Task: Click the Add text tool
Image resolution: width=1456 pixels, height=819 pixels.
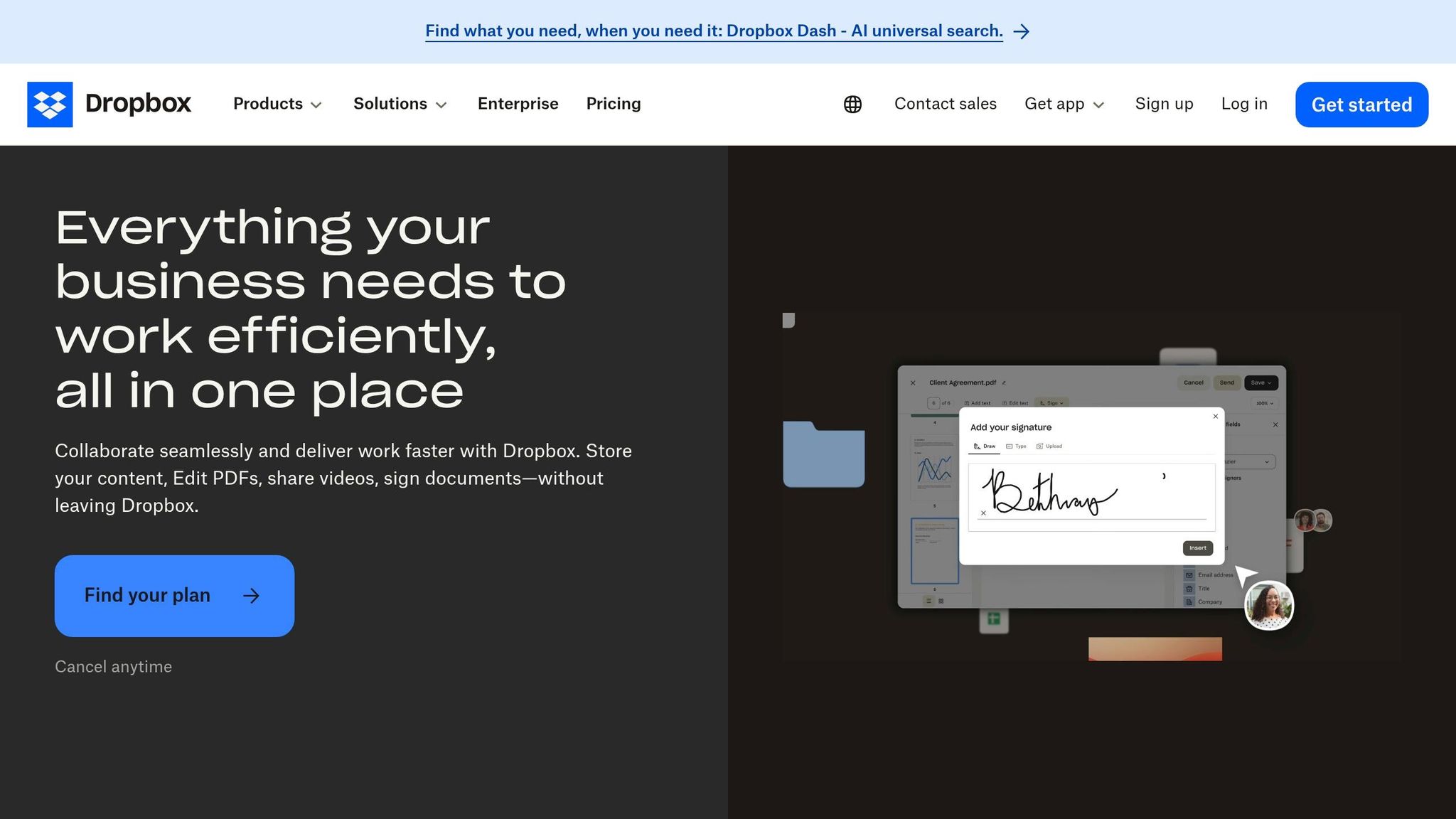Action: click(x=978, y=403)
